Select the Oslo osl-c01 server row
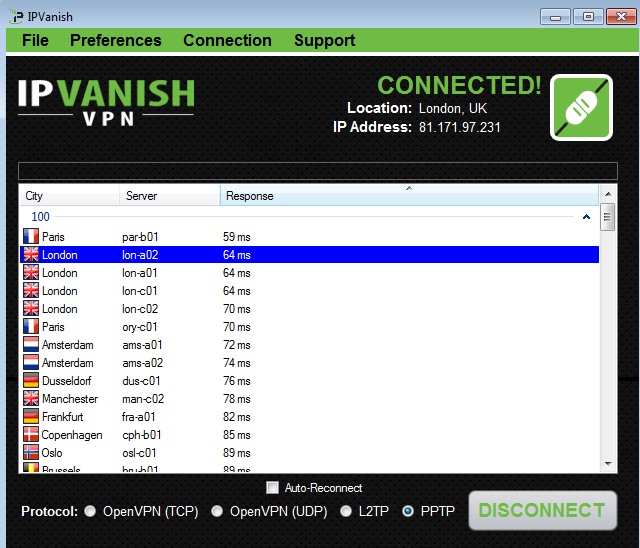This screenshot has width=640, height=548. [x=309, y=452]
